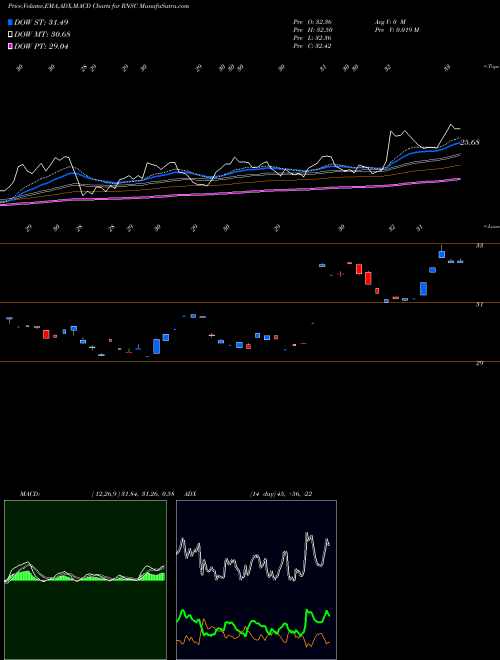
Task: Click the price axis label 29
Action: coord(479,363)
